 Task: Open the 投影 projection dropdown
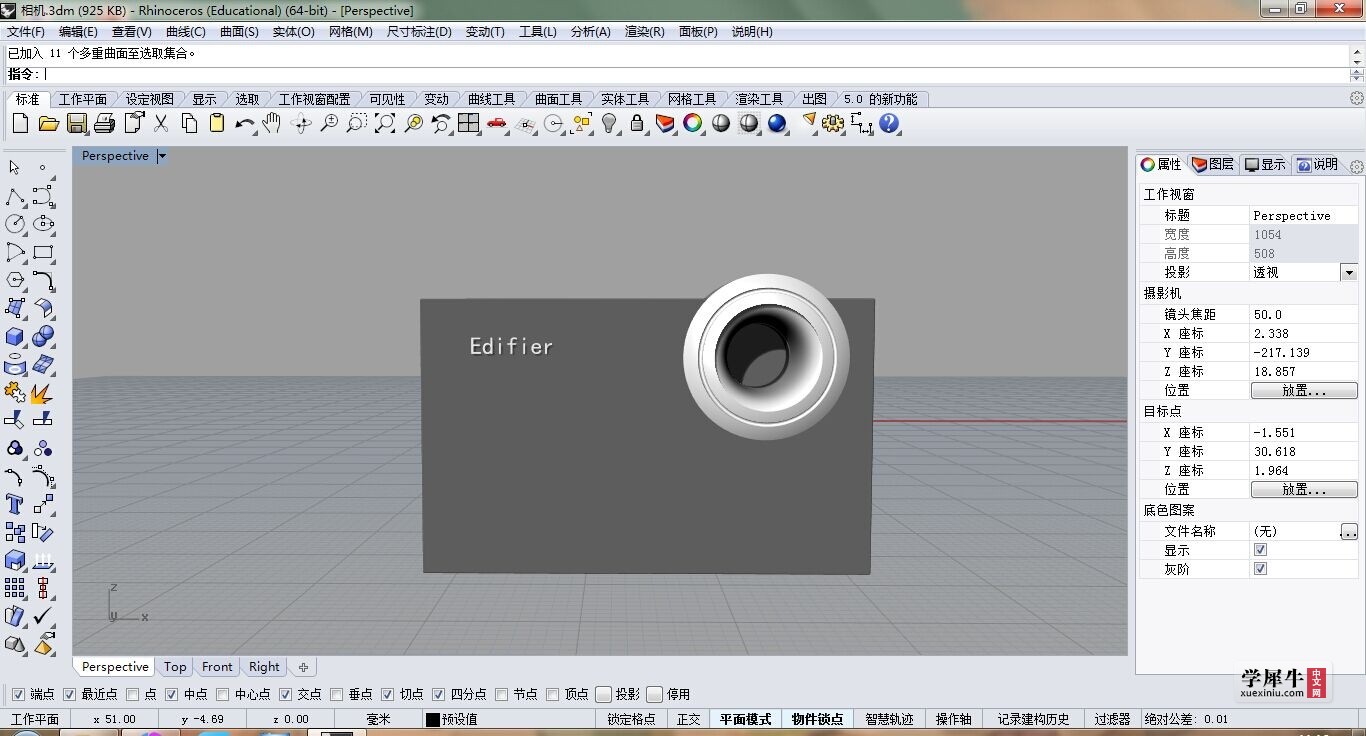pos(1348,272)
